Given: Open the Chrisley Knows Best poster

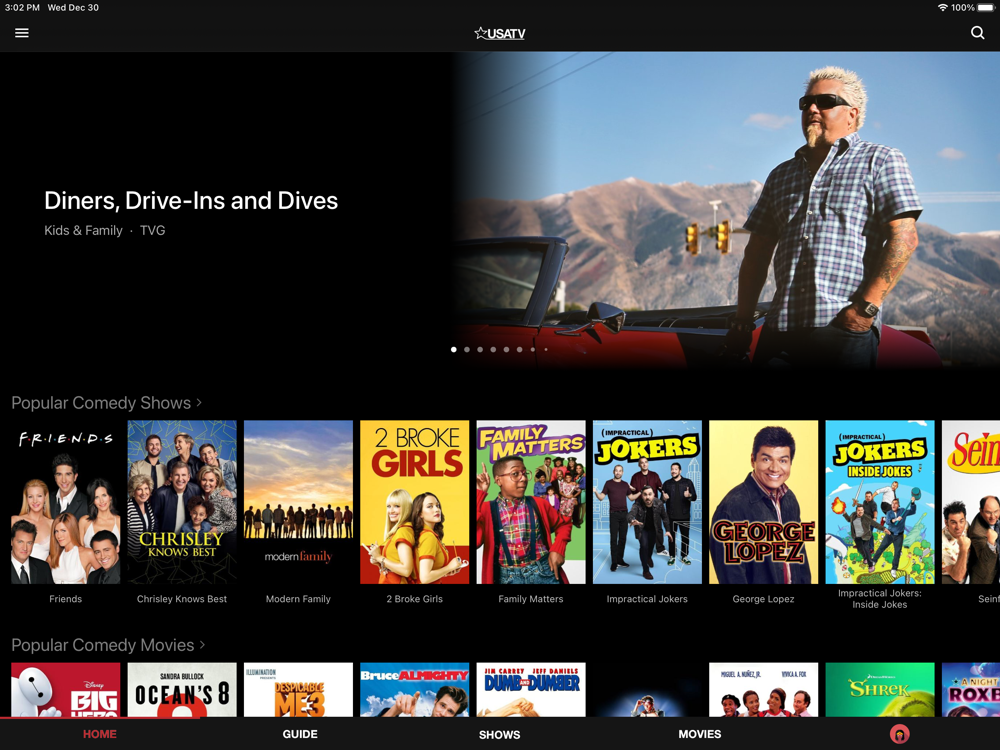Looking at the screenshot, I should pos(182,502).
